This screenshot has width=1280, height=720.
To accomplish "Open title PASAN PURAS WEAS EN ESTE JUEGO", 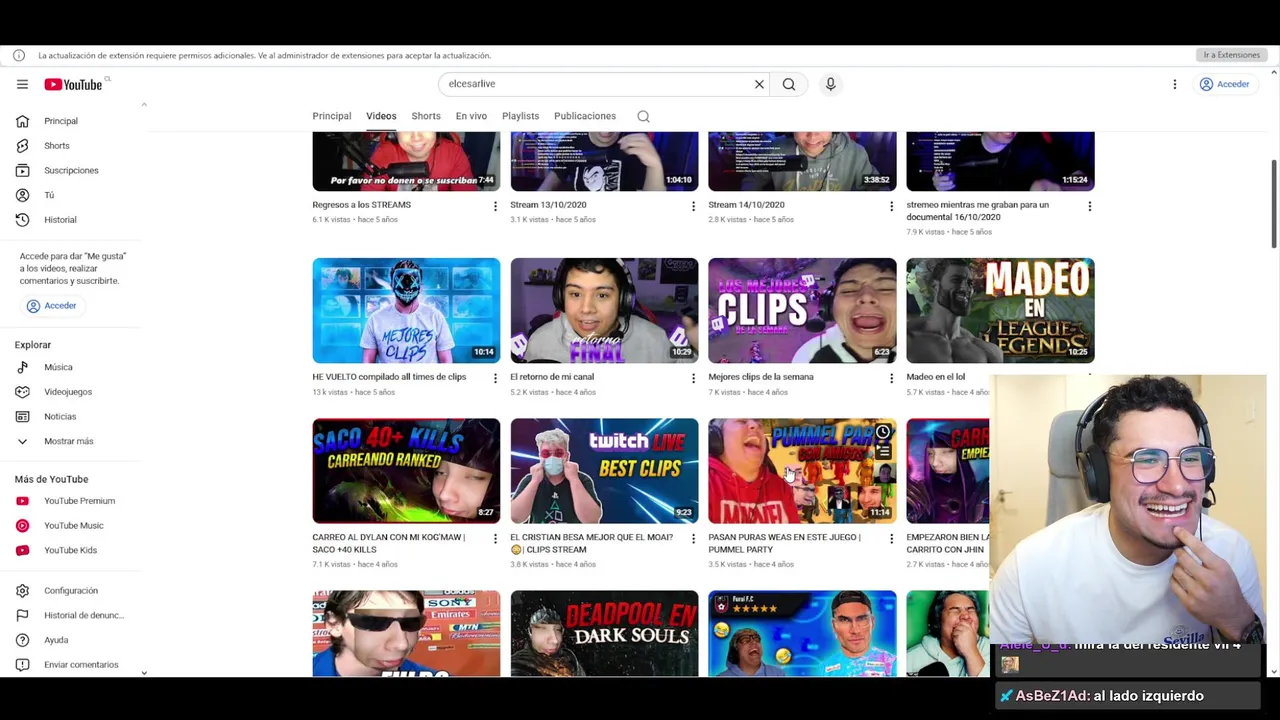I will 784,543.
